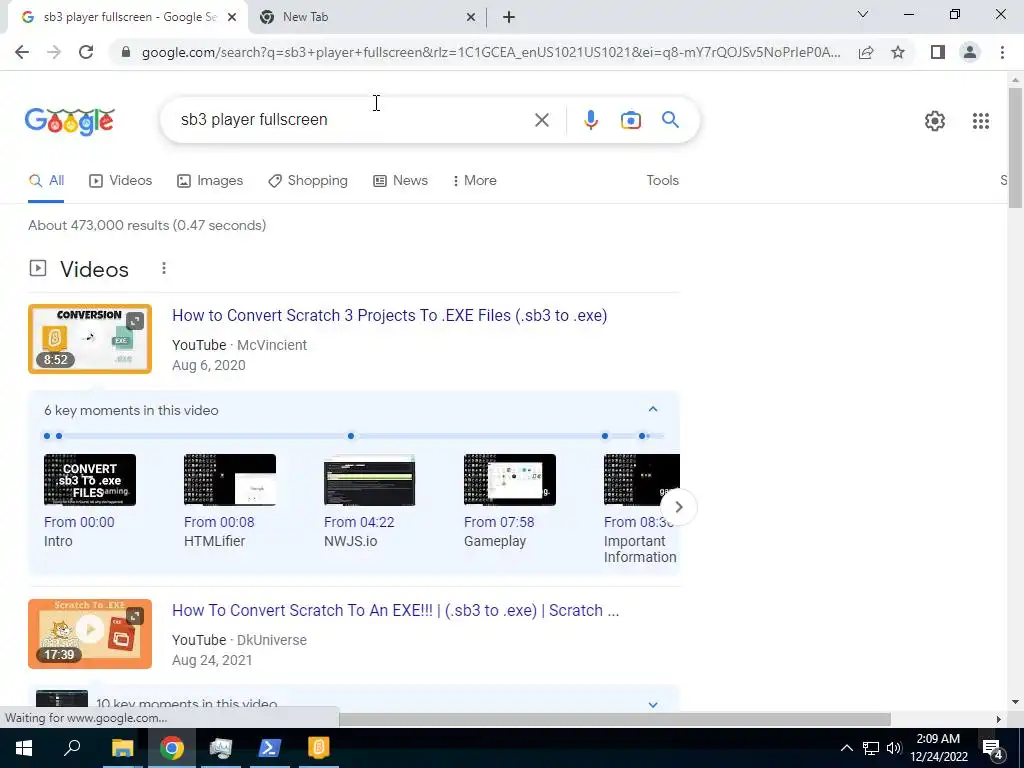Open the browser side panel
Image resolution: width=1024 pixels, height=768 pixels.
point(938,52)
